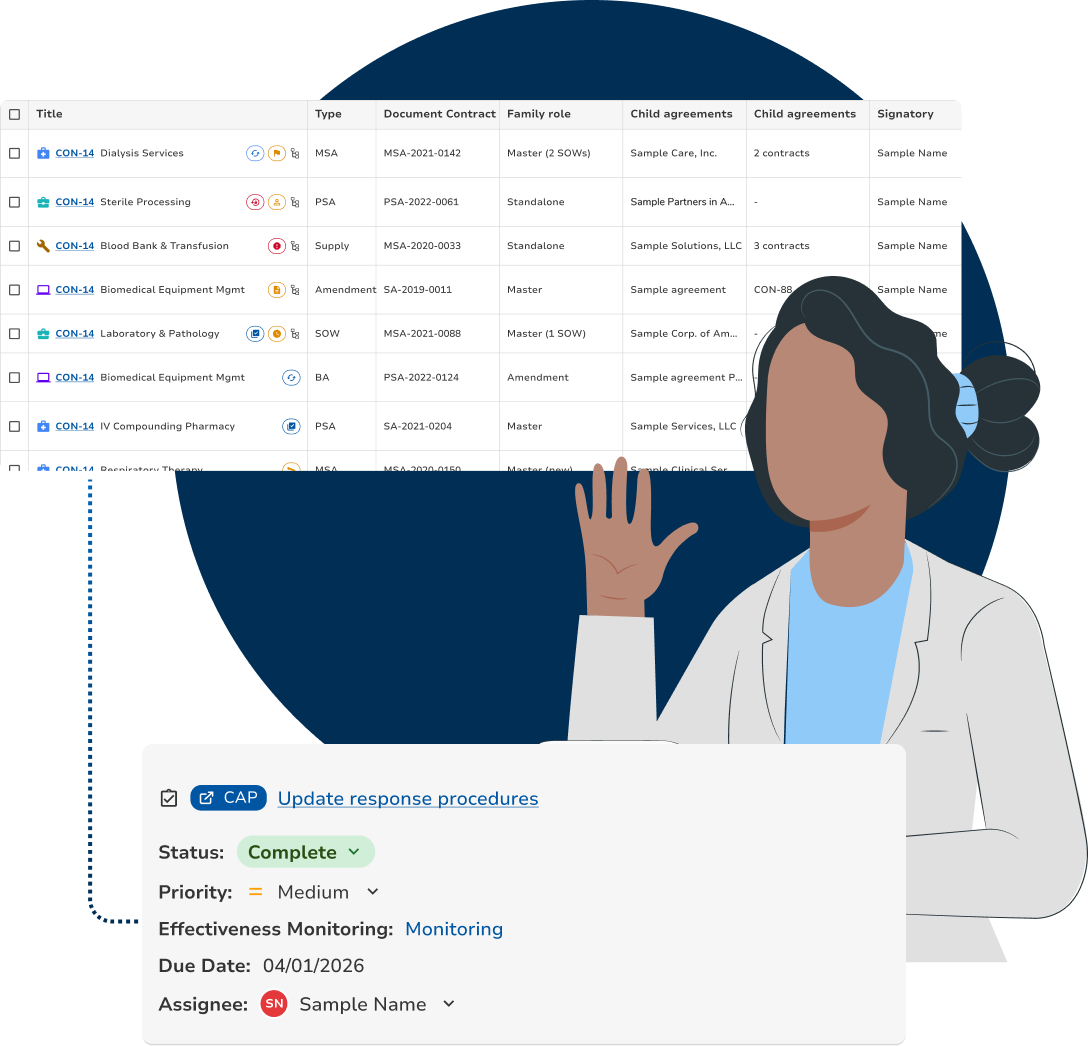Image resolution: width=1088 pixels, height=1046 pixels.
Task: Click the wrench icon for Blood Bank & Transfusion
Action: (43, 246)
